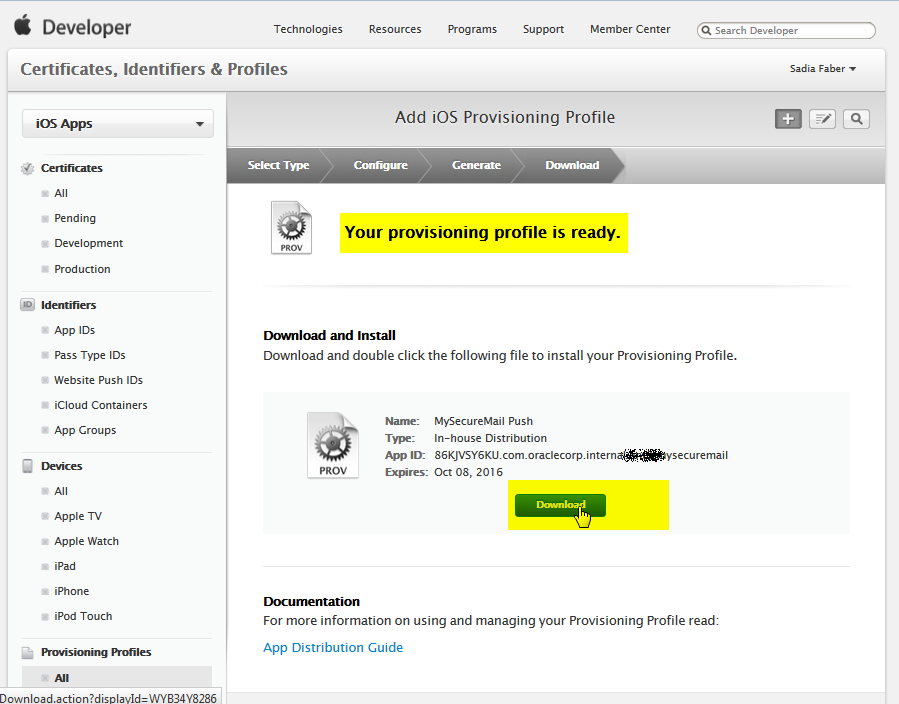
Task: Click the Devices sidebar heading
Action: pos(61,466)
